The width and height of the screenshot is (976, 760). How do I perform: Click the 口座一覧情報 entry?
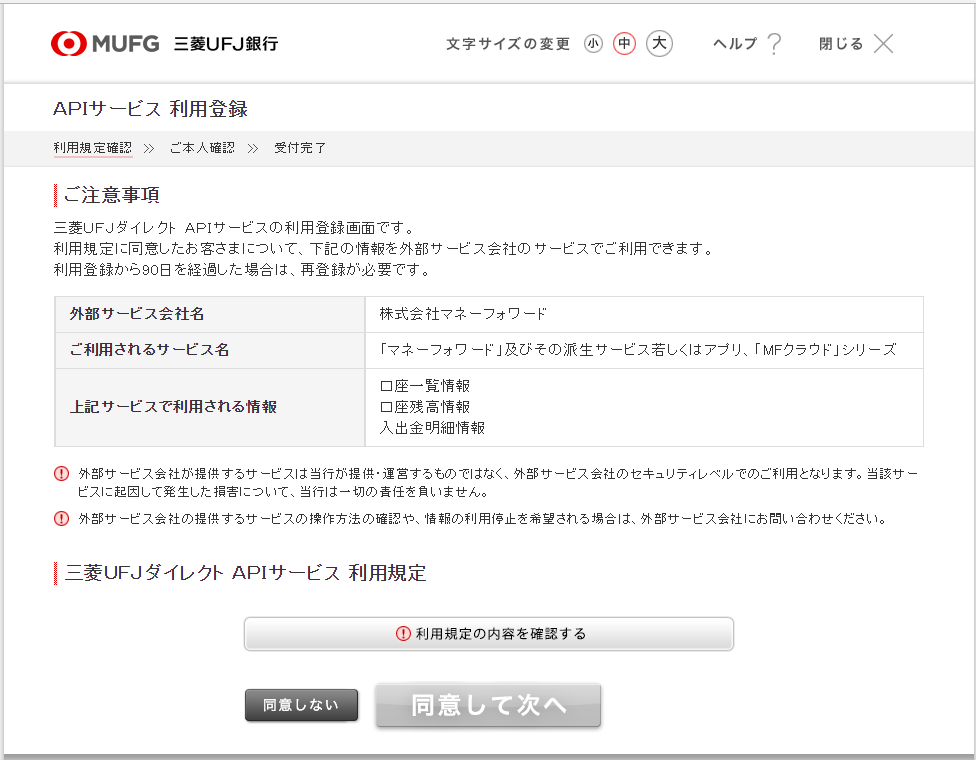[x=425, y=386]
